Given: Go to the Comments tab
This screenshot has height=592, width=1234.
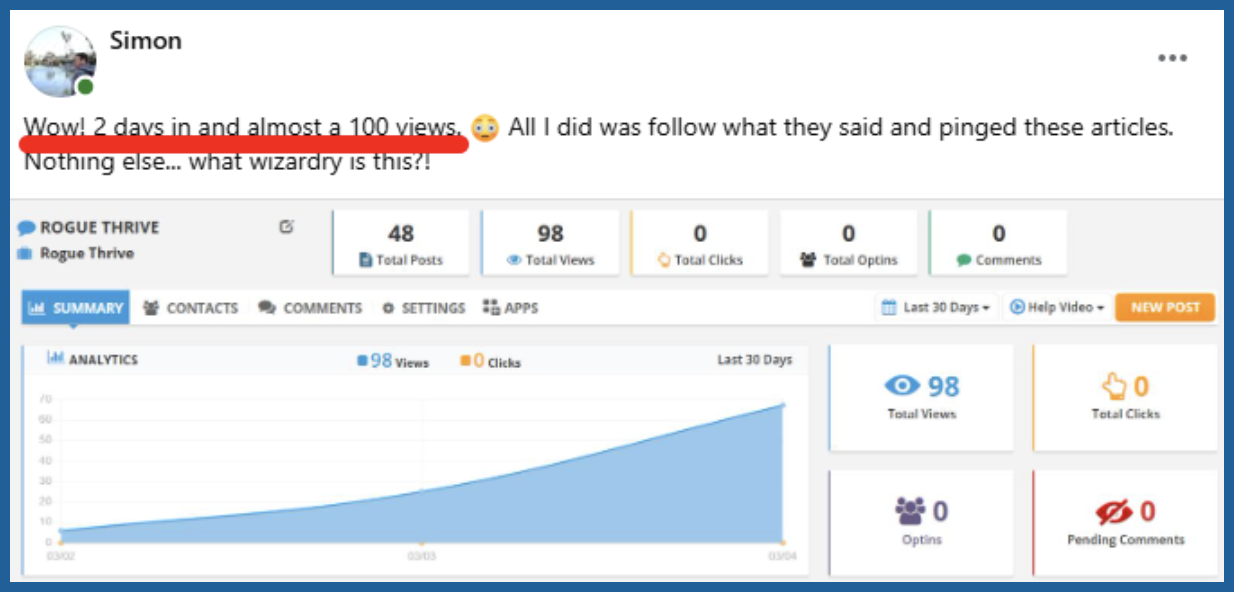Looking at the screenshot, I should [x=310, y=308].
